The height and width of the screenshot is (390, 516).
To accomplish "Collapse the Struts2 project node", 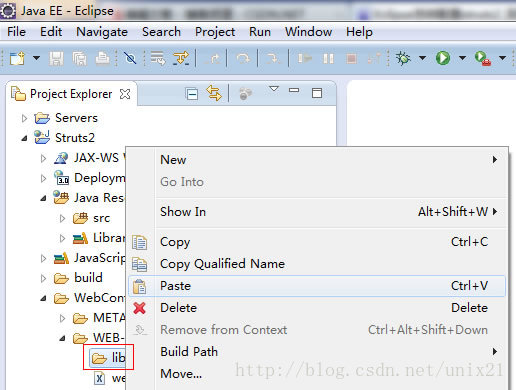I will tap(24, 138).
